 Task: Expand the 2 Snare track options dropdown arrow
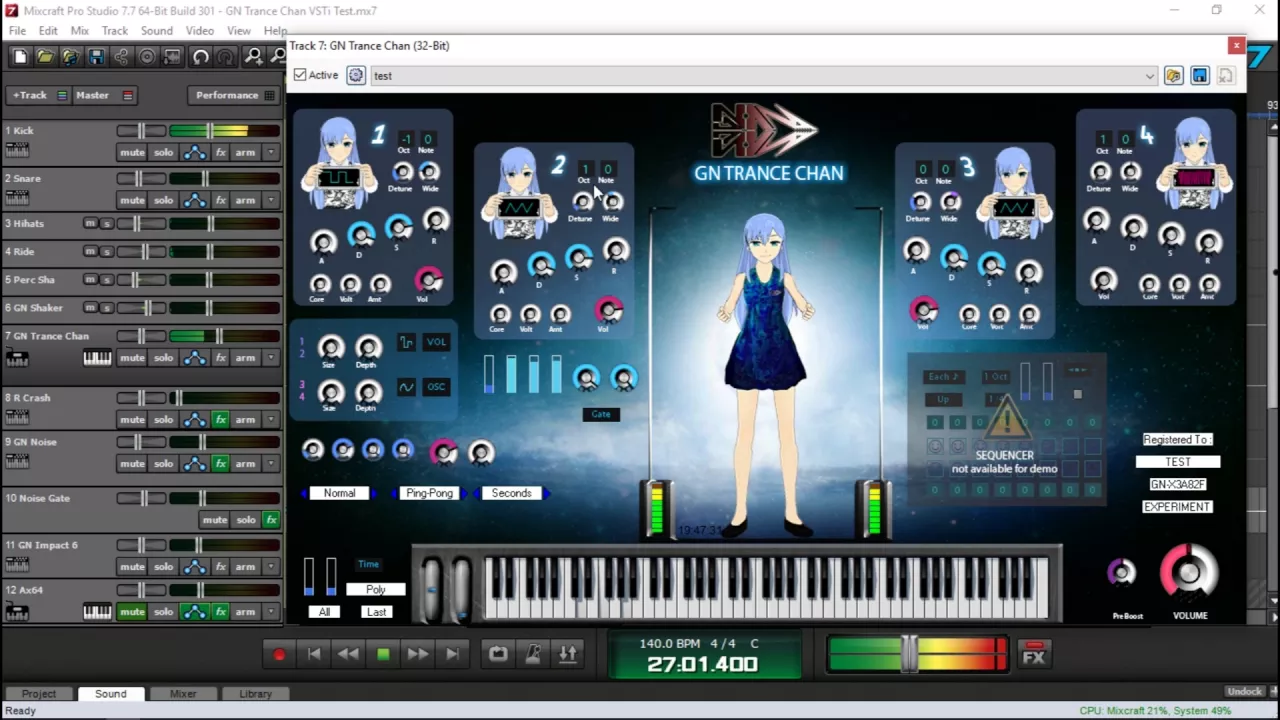click(x=271, y=200)
